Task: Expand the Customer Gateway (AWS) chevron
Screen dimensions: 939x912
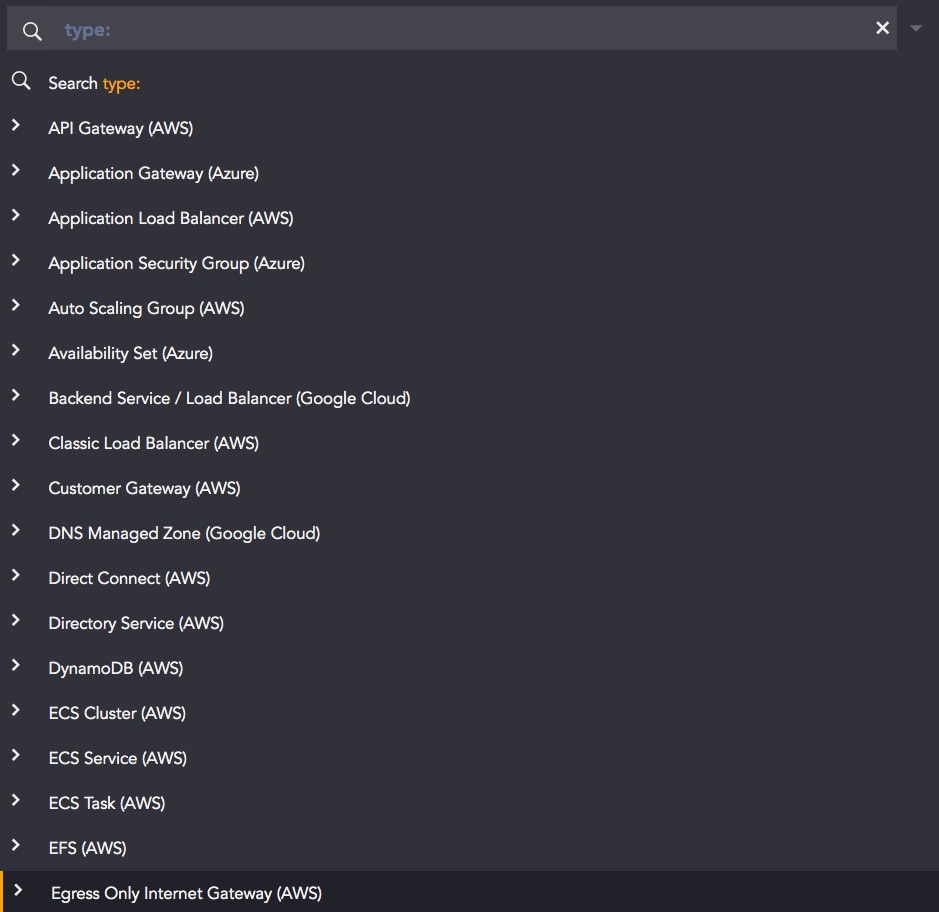Action: 16,485
